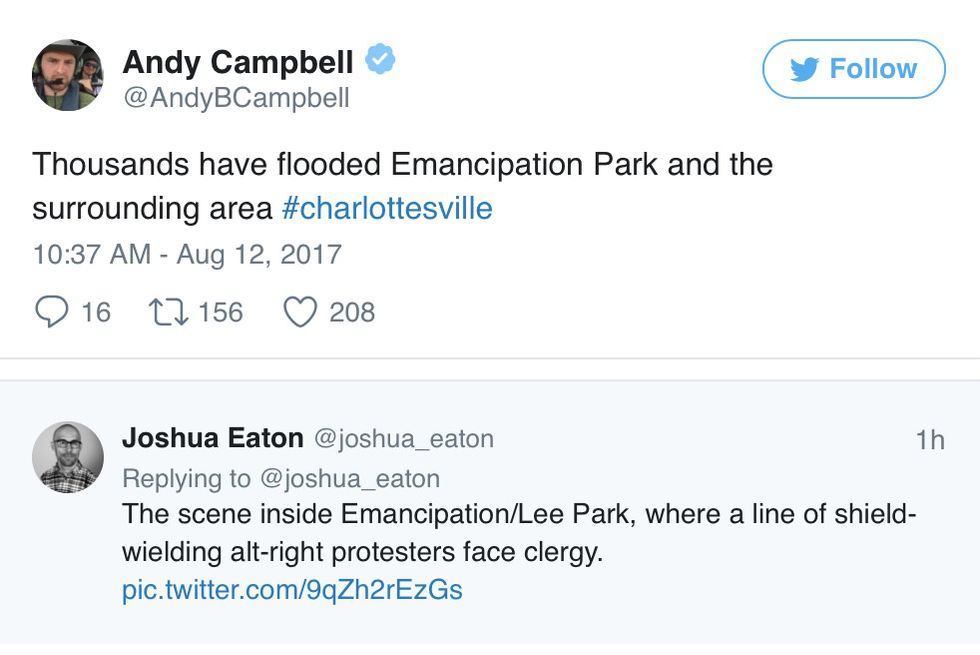
Task: Open Andy Campbell's profile photo
Action: [67, 75]
